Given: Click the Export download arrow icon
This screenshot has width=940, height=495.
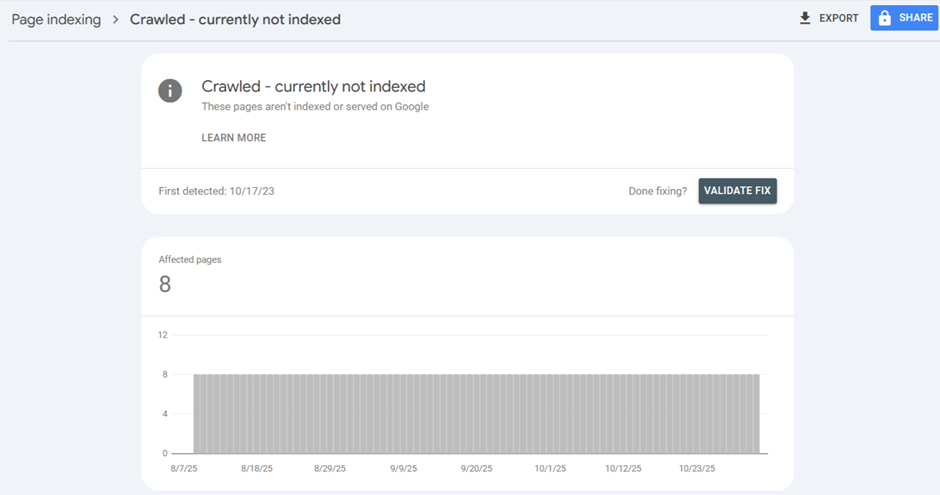Looking at the screenshot, I should coord(805,18).
